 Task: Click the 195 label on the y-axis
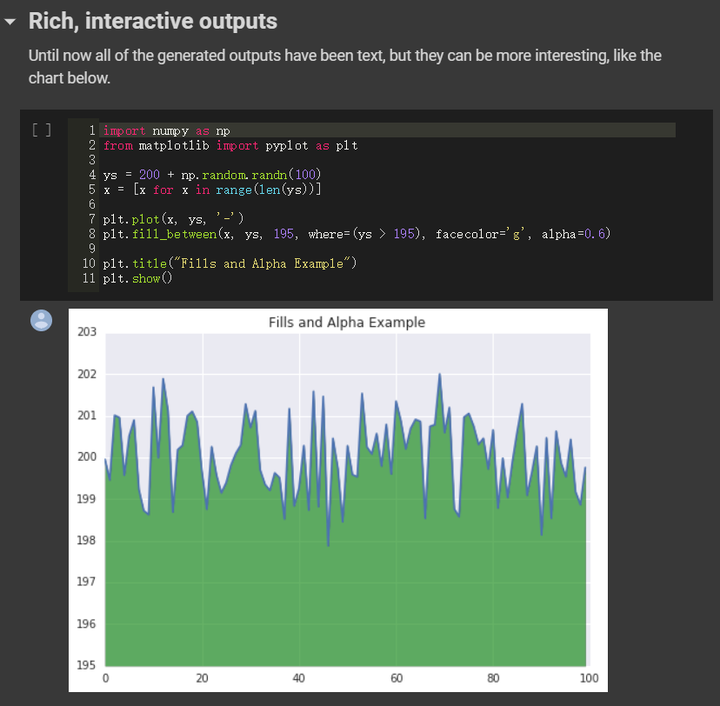click(x=87, y=665)
